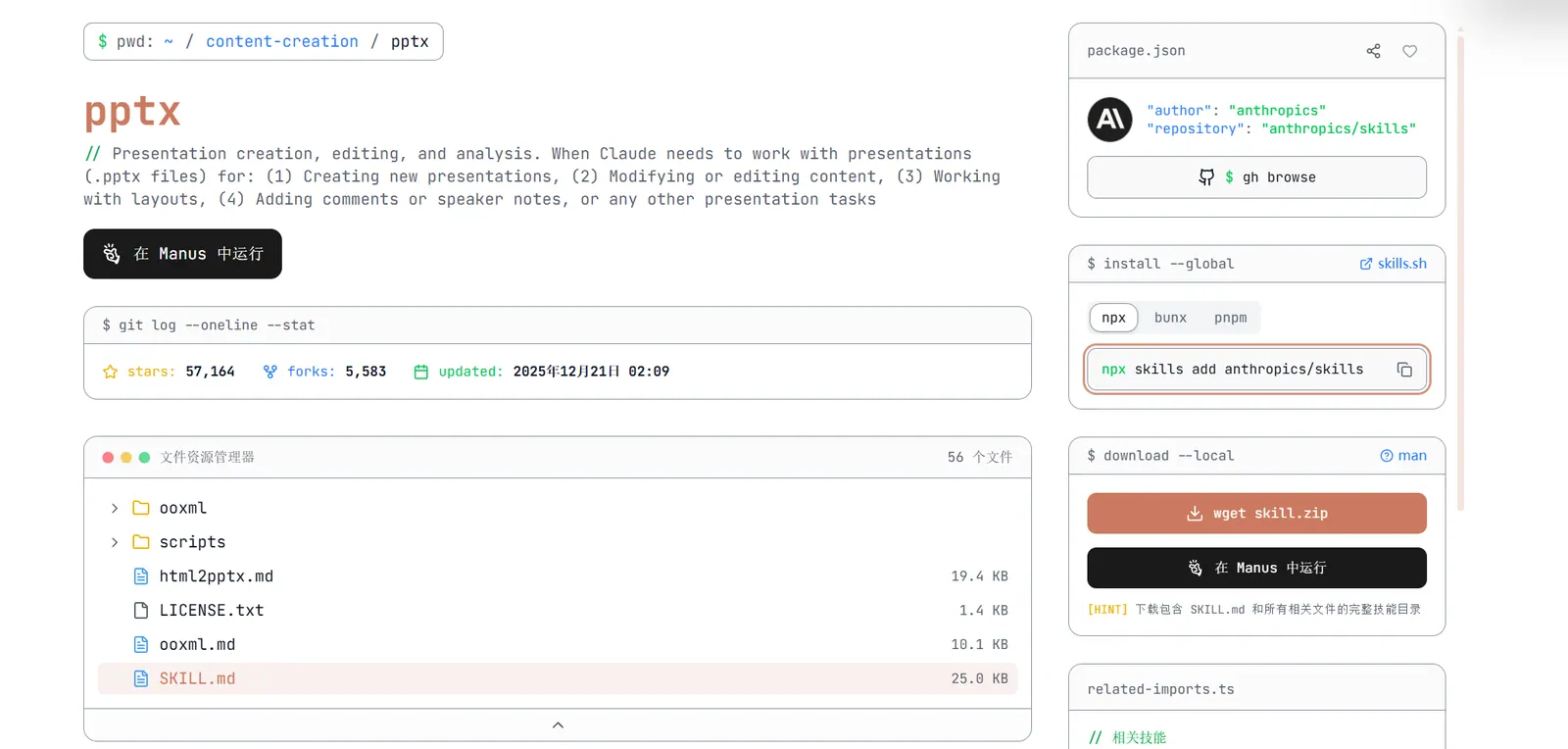Click the page vertical scrollbar
The width and height of the screenshot is (1568, 749).
(x=1460, y=275)
